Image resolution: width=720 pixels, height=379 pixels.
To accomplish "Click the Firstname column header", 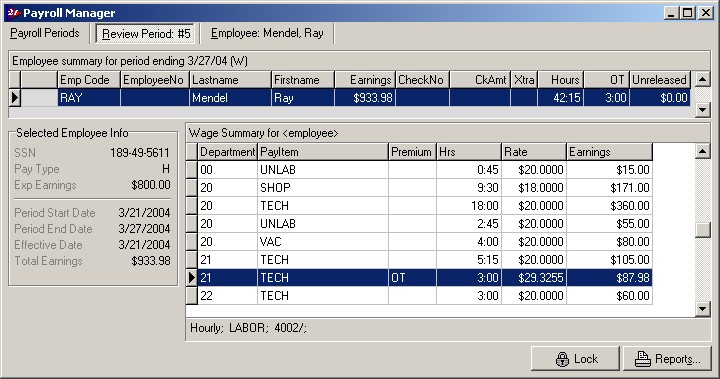I will pos(303,79).
